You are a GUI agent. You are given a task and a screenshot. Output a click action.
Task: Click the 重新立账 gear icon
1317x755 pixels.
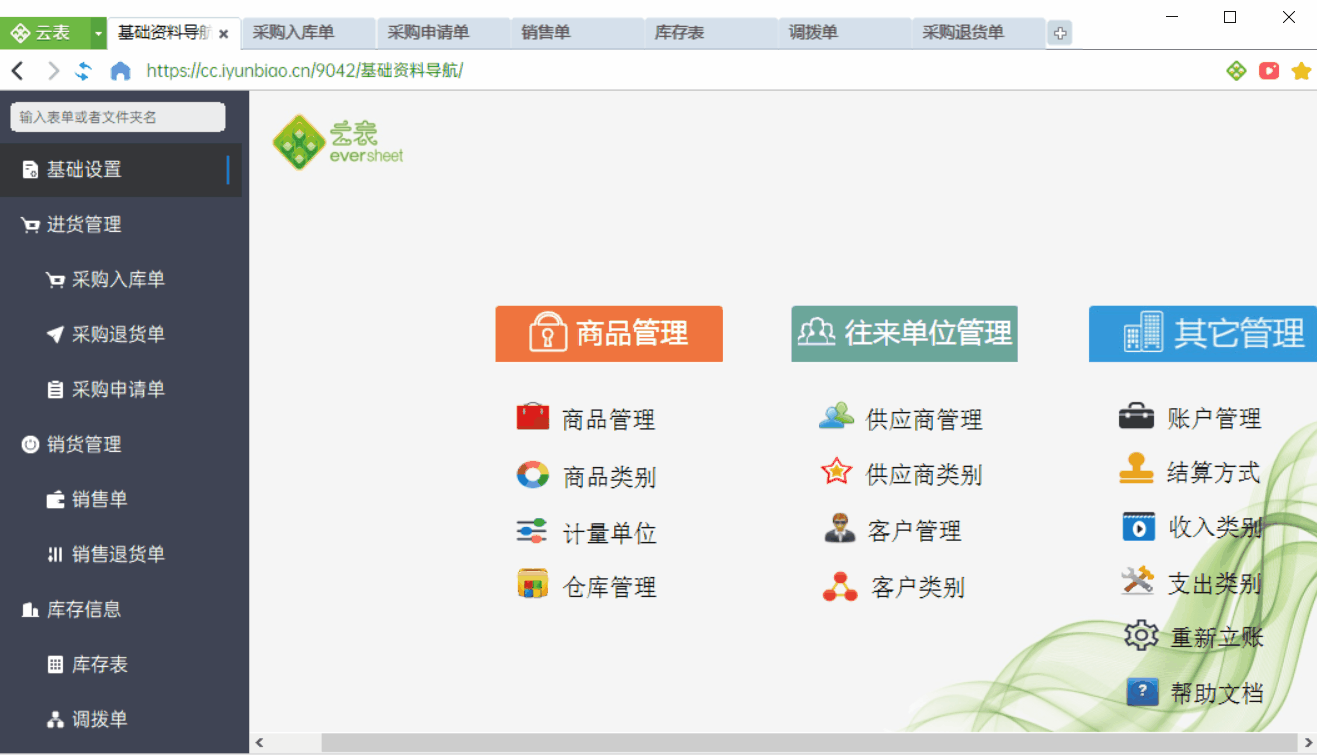click(x=1141, y=634)
